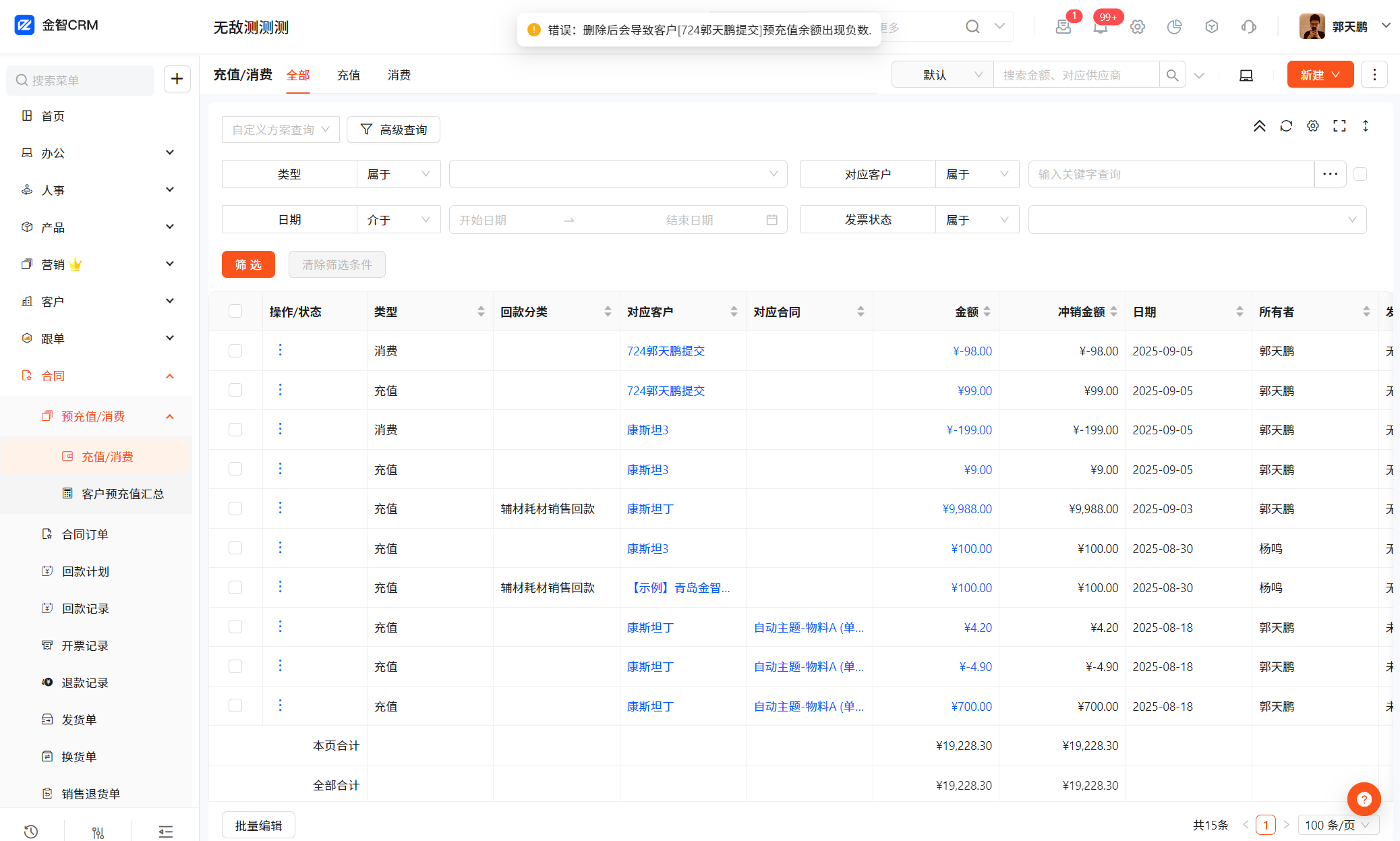Open the notification bell with 99+ badge
1400x841 pixels.
click(x=1100, y=27)
